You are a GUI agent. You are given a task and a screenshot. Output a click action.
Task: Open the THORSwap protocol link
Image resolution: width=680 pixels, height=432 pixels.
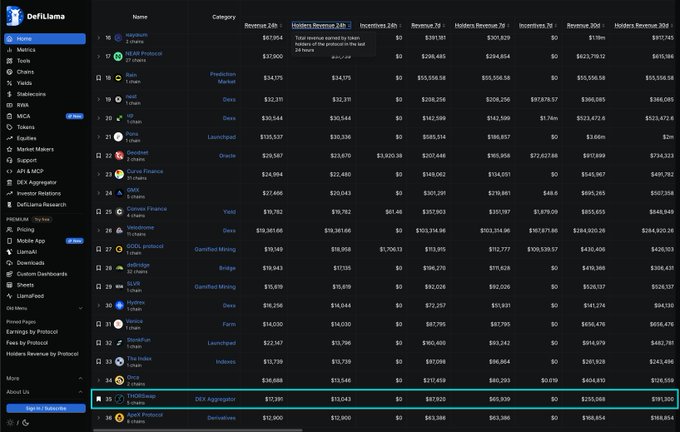point(141,396)
